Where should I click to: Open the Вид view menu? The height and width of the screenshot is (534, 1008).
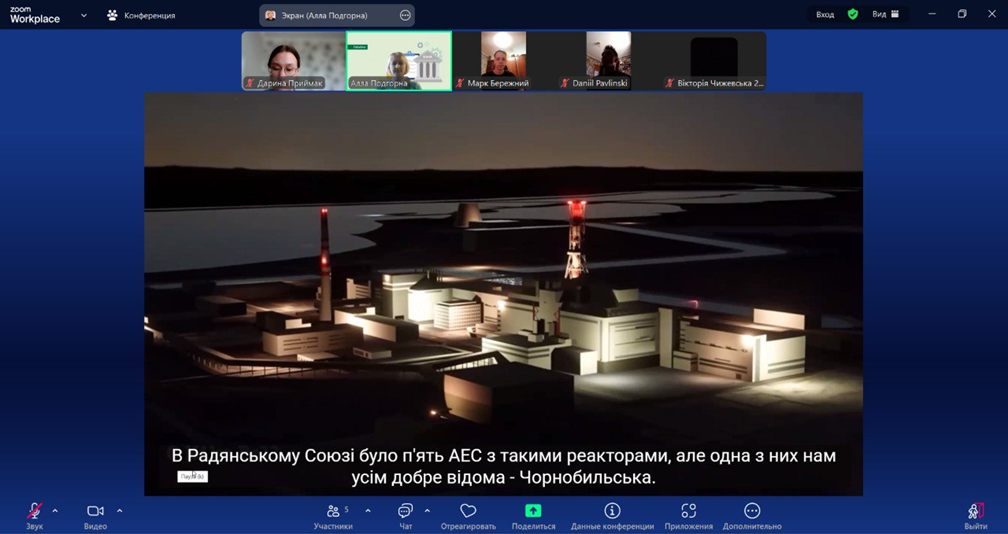click(x=885, y=14)
